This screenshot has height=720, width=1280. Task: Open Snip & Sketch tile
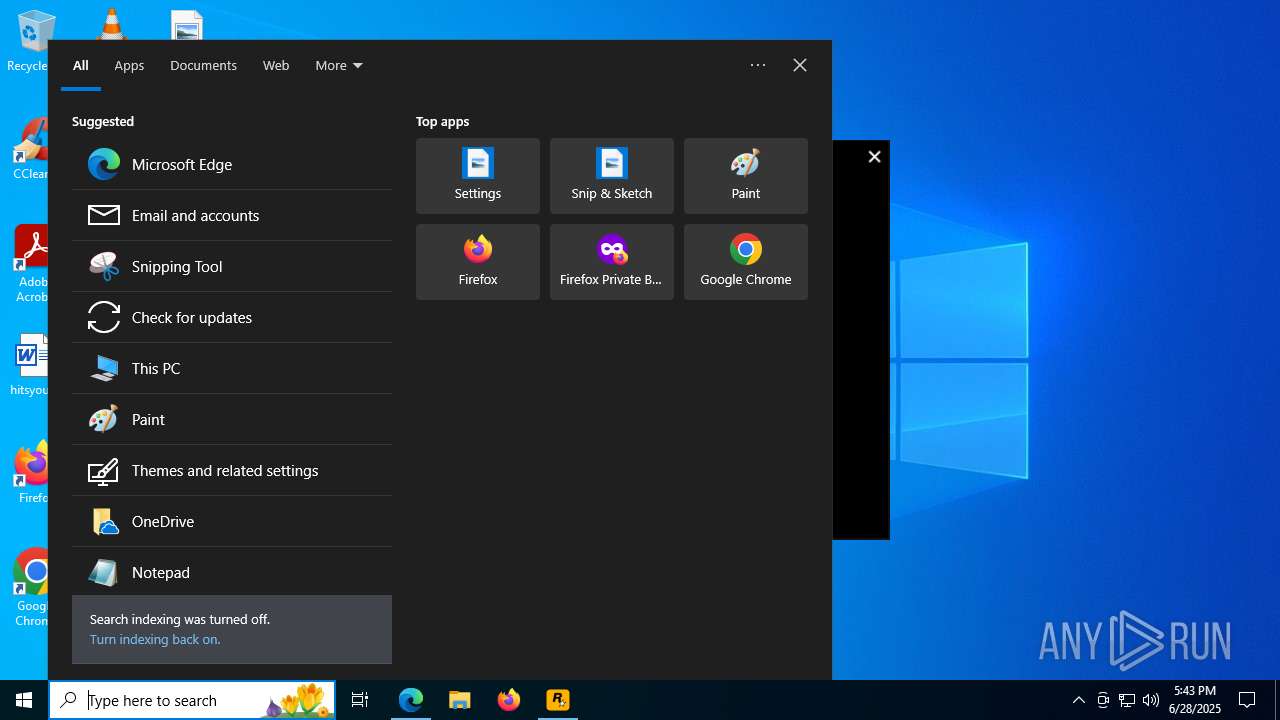tap(612, 176)
